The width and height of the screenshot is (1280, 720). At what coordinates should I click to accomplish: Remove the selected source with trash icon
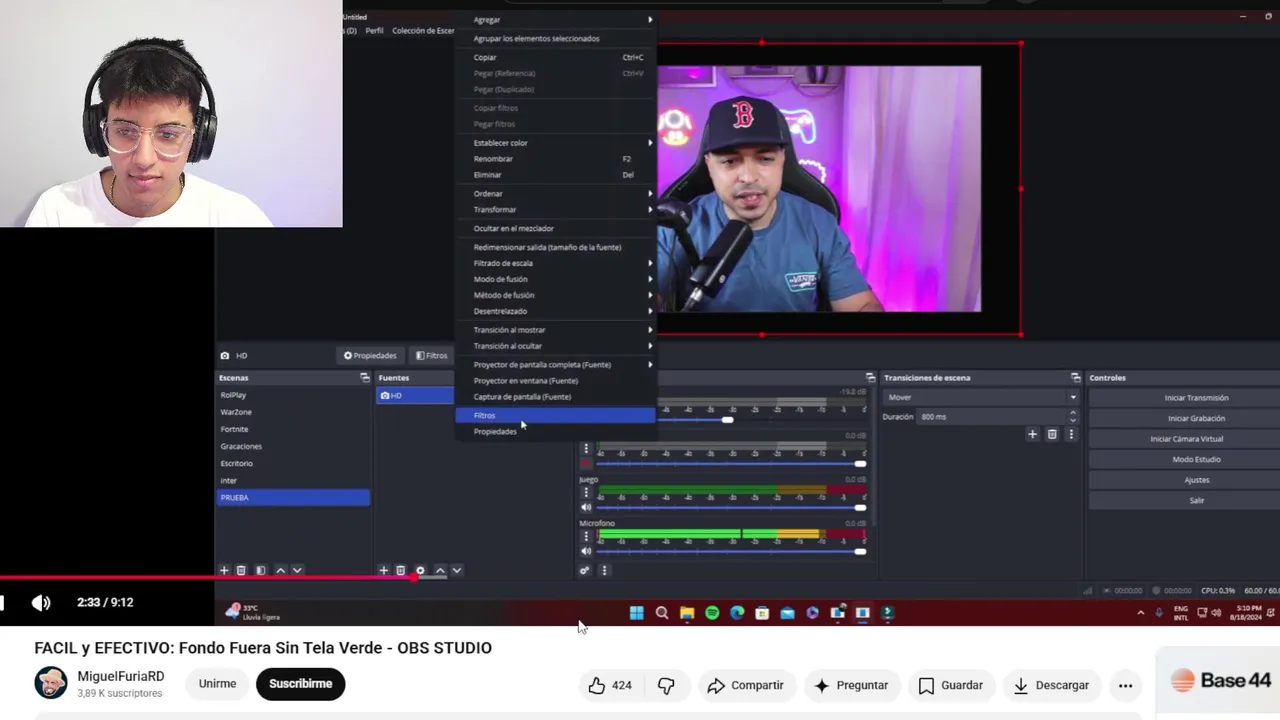(x=401, y=570)
